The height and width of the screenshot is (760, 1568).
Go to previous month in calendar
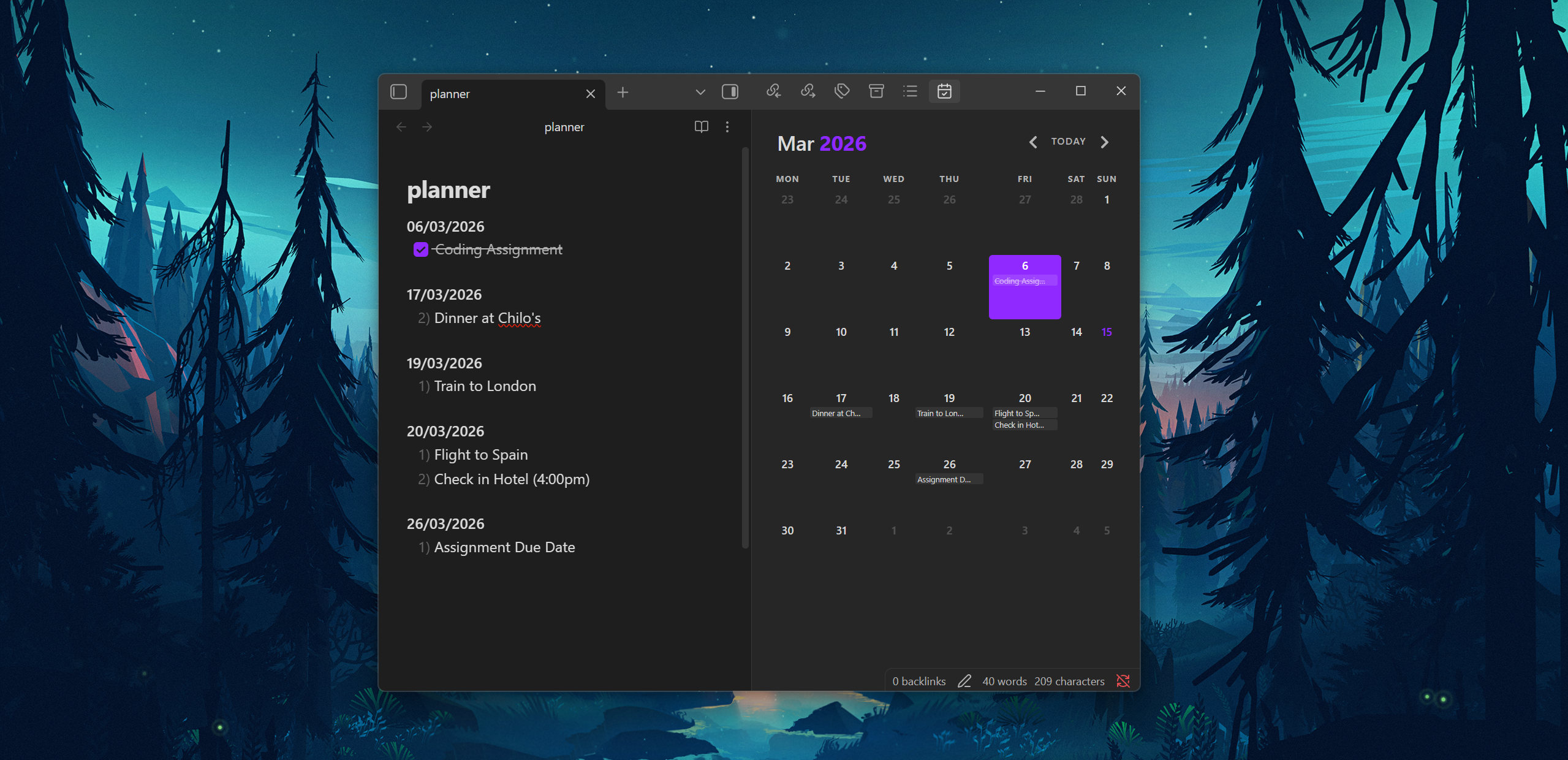point(1033,142)
